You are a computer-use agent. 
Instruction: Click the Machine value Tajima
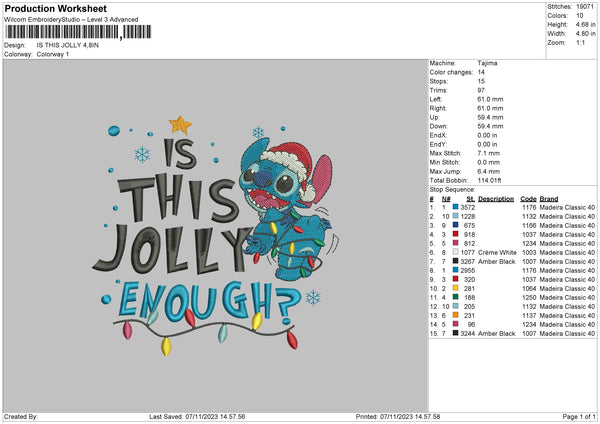(x=488, y=63)
